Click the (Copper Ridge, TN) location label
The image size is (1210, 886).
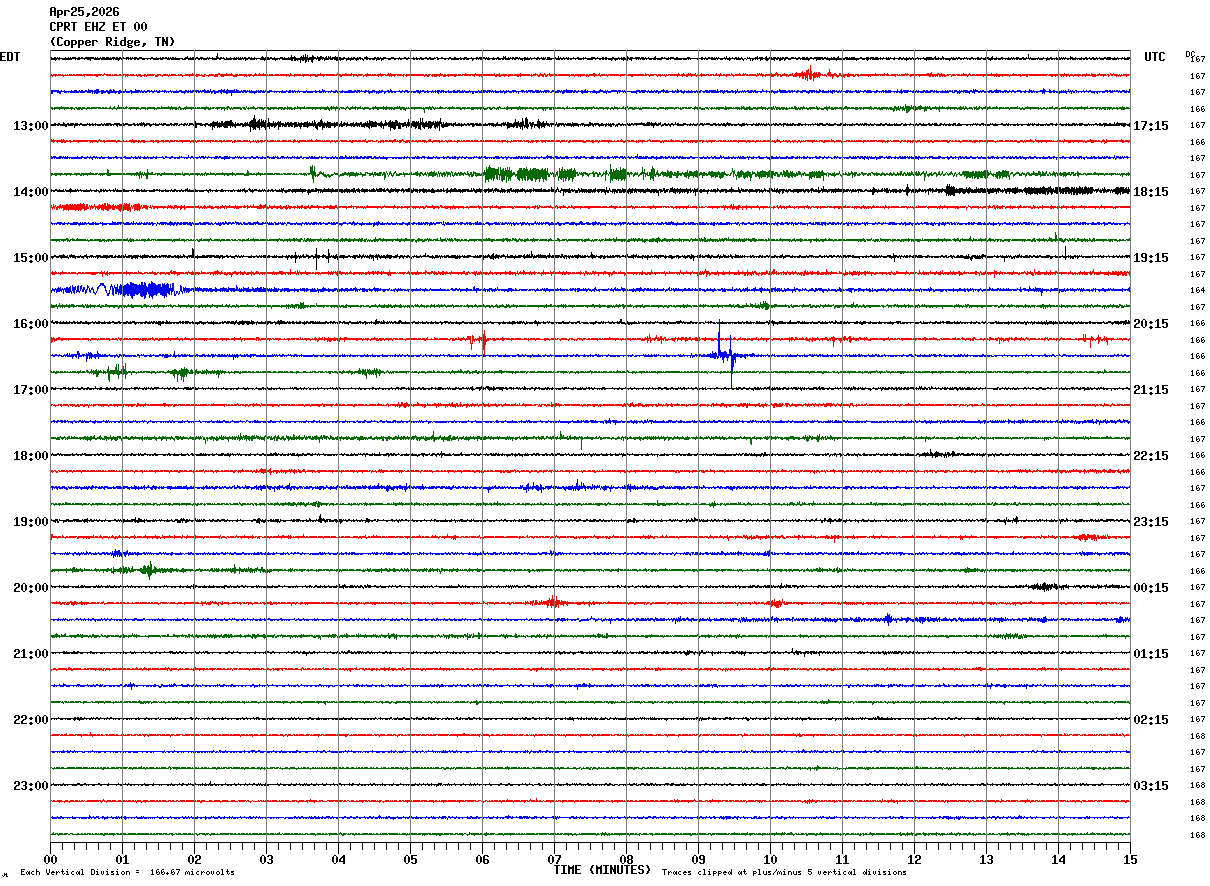point(112,42)
